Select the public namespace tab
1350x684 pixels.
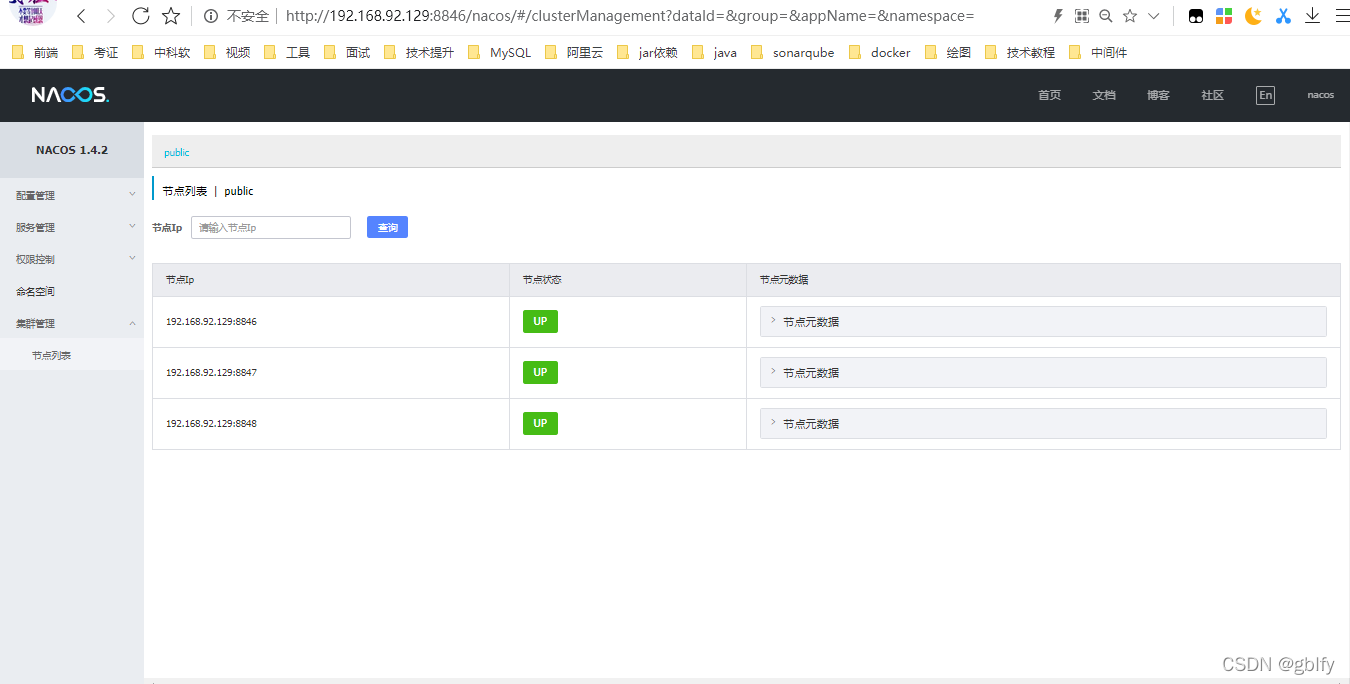[x=177, y=152]
